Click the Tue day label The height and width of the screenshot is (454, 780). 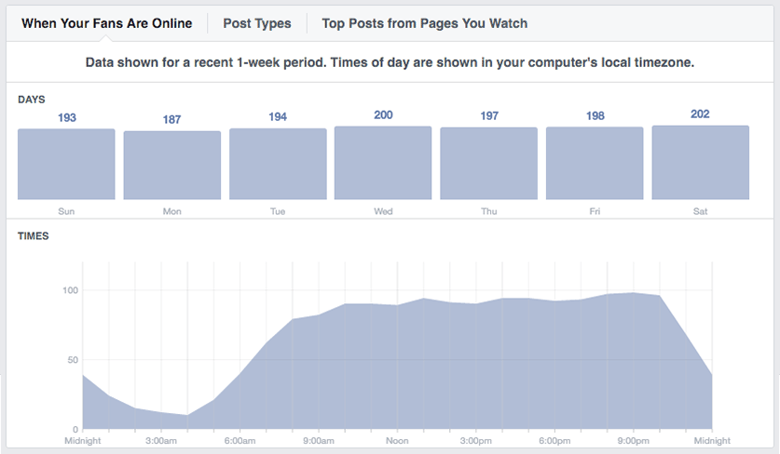point(278,211)
